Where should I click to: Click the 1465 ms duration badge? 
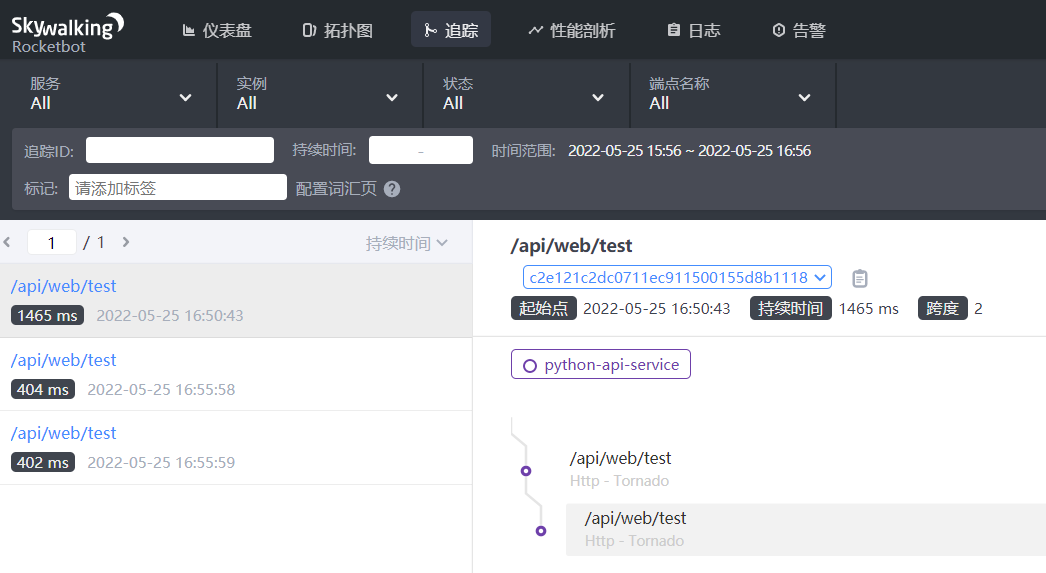click(x=47, y=316)
